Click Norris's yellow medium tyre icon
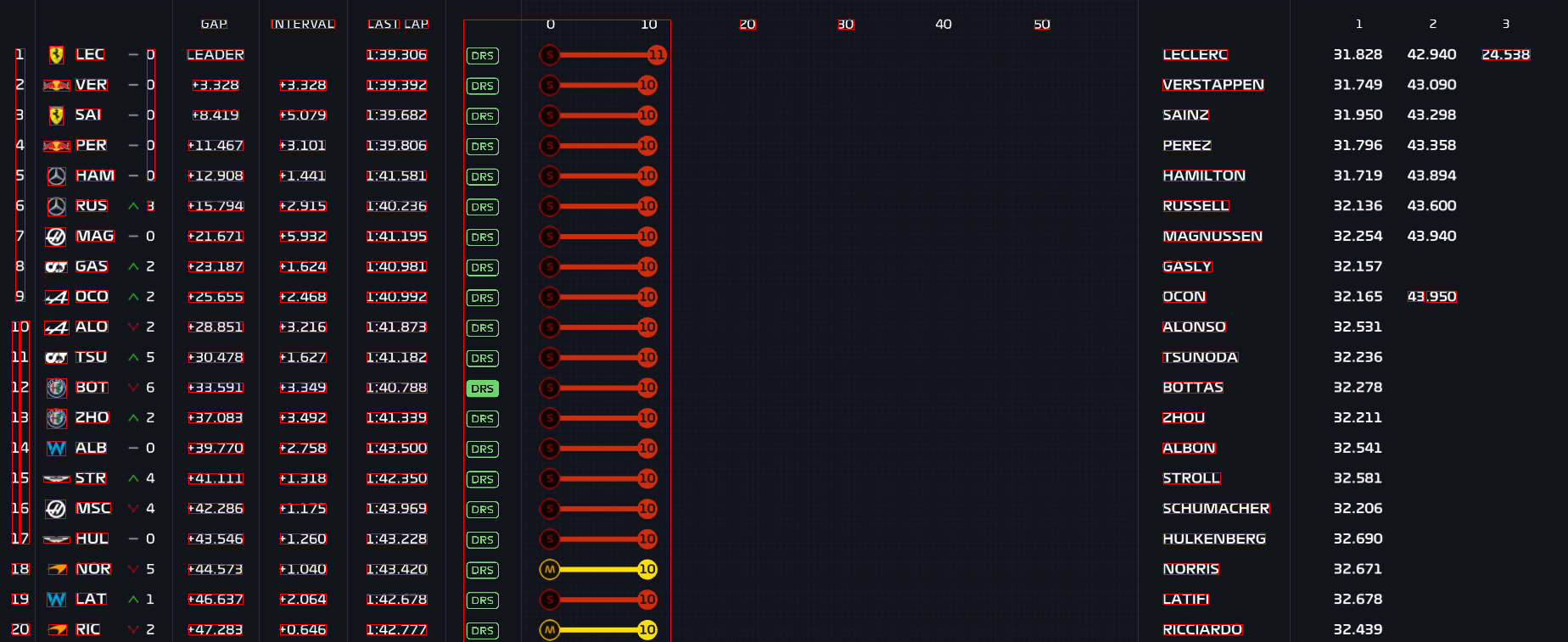 point(550,570)
